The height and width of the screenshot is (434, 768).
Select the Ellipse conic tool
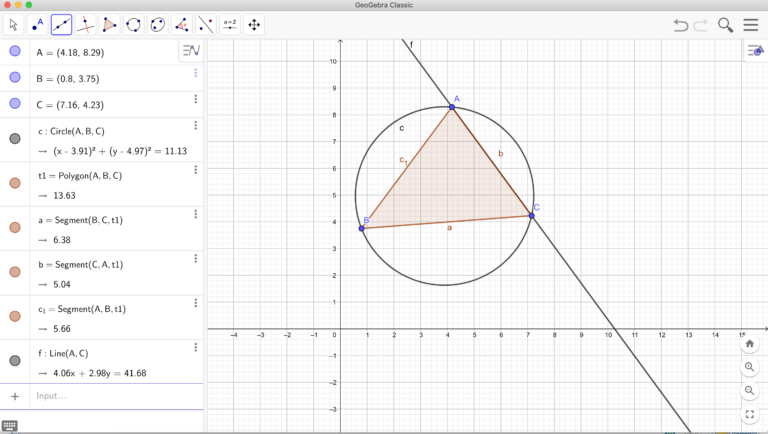click(158, 25)
